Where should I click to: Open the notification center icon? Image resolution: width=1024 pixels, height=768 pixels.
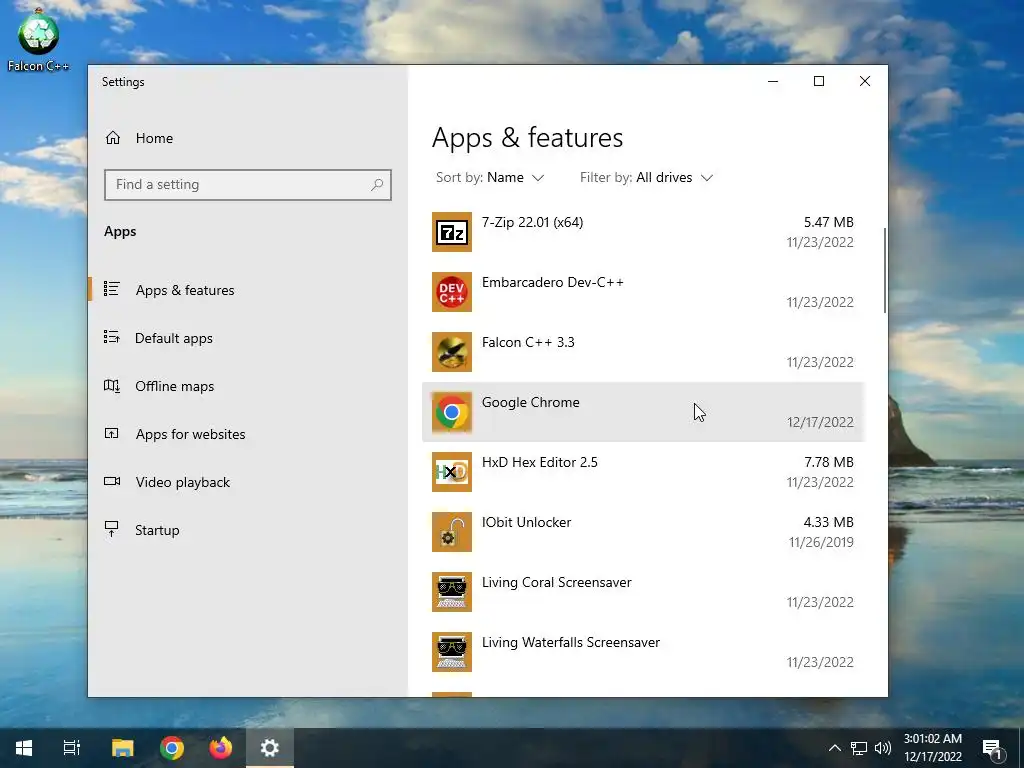pos(992,749)
